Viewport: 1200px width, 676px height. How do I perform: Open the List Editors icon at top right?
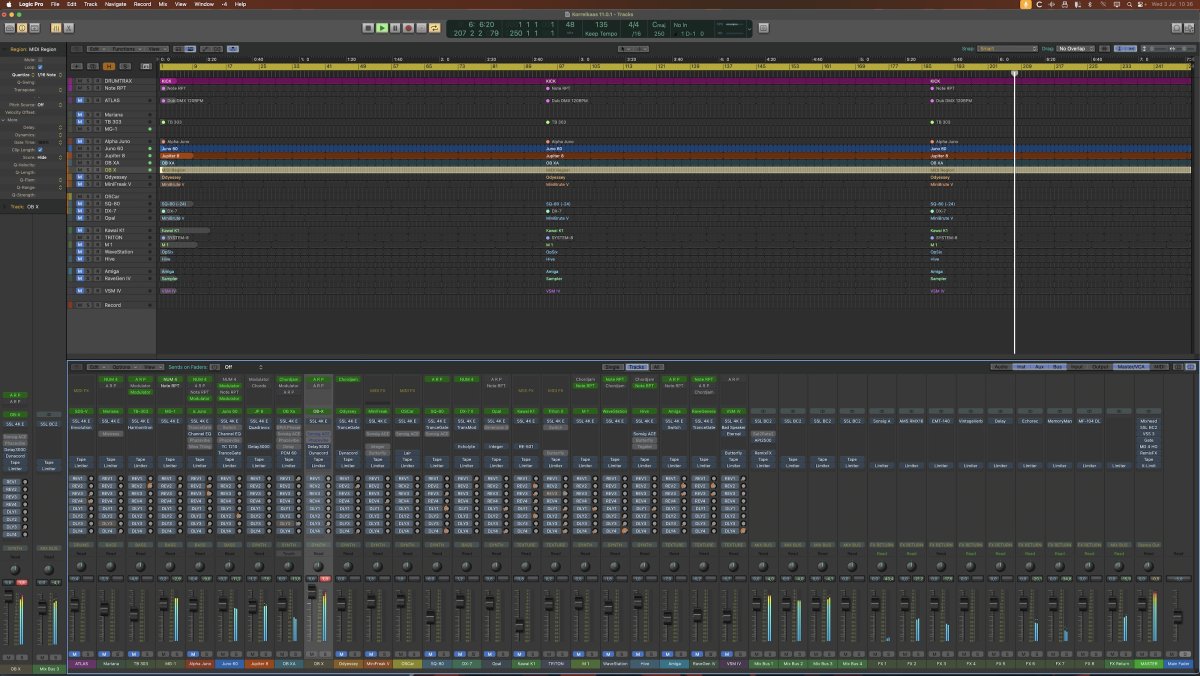1176,28
